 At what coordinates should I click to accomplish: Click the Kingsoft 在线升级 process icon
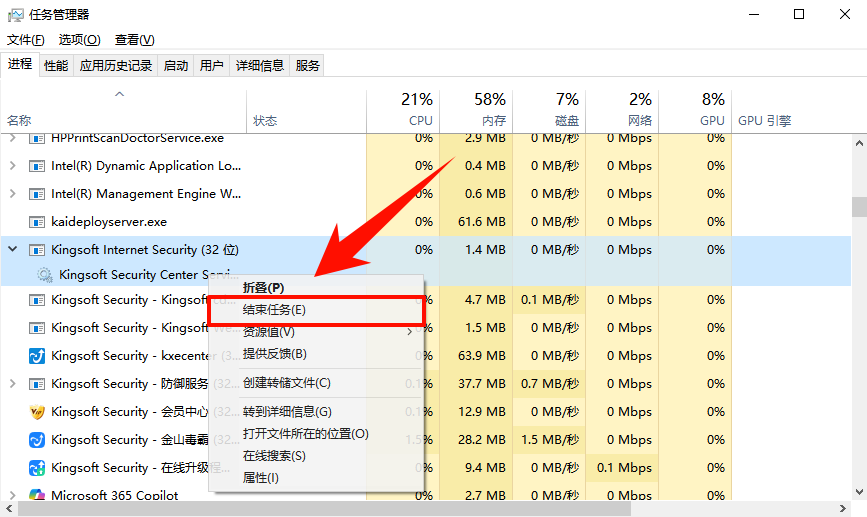pos(37,468)
